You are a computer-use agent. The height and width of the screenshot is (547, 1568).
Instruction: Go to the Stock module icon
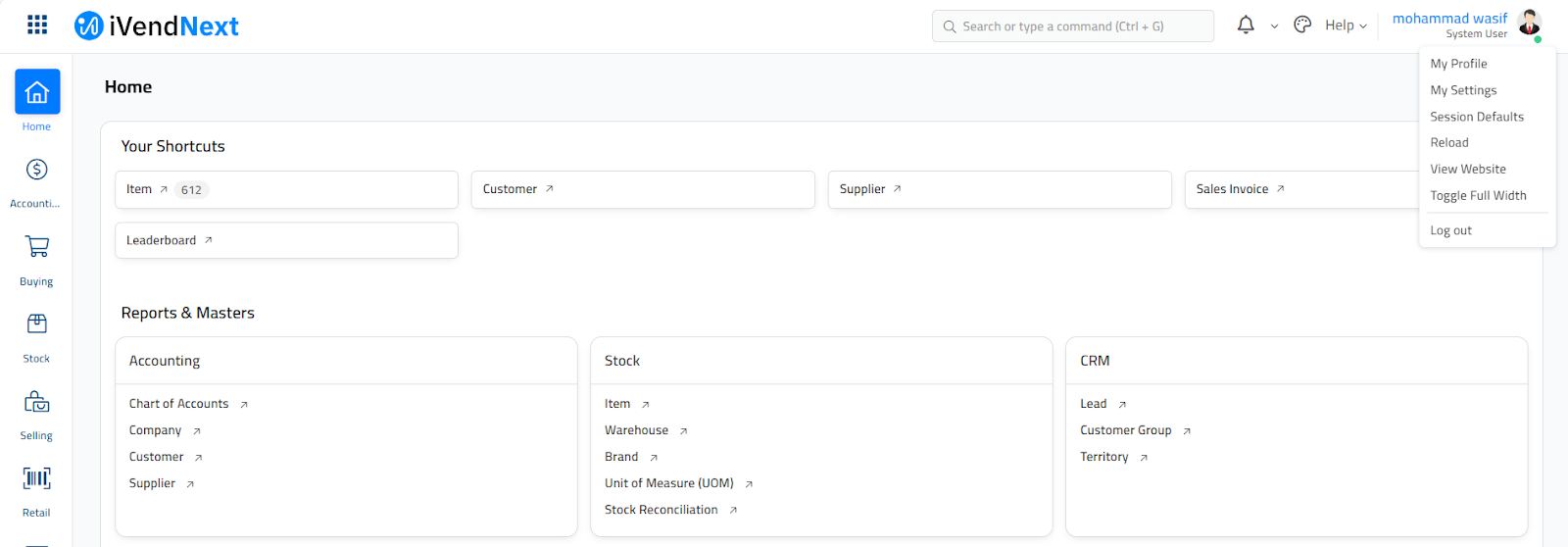coord(37,324)
